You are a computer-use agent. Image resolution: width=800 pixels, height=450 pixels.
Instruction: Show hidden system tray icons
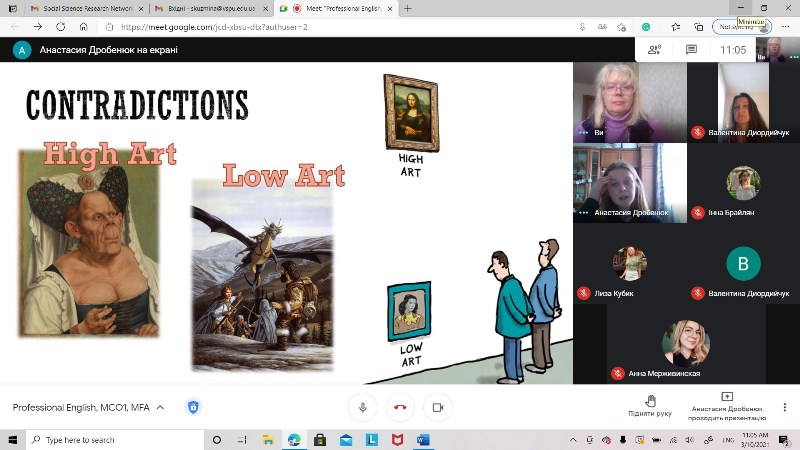tap(573, 440)
